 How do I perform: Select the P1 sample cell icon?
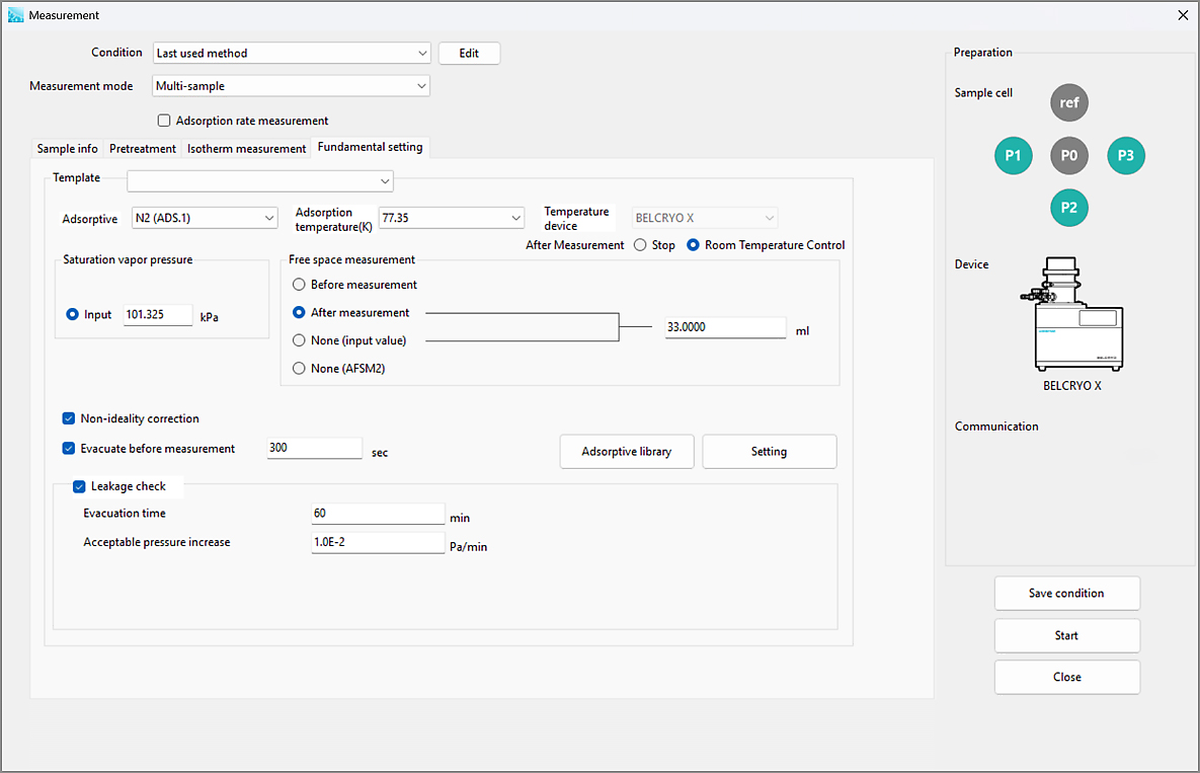tap(1013, 156)
